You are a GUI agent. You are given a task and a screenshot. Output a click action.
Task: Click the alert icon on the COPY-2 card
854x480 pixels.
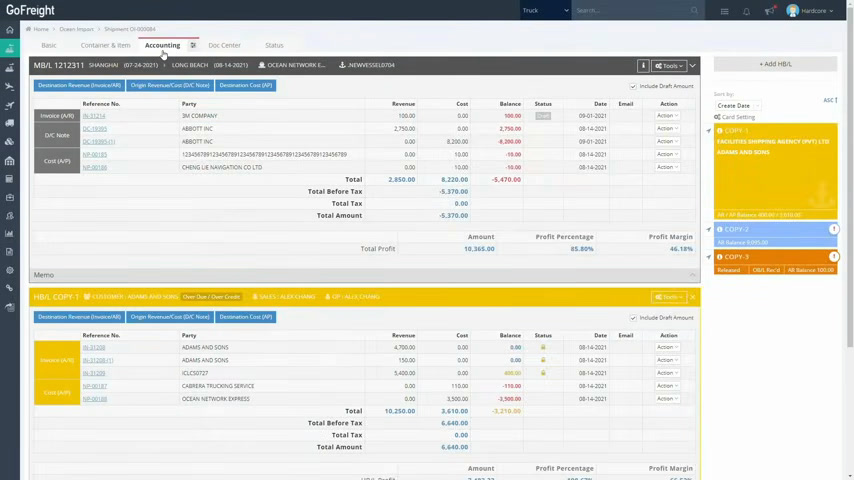(833, 229)
